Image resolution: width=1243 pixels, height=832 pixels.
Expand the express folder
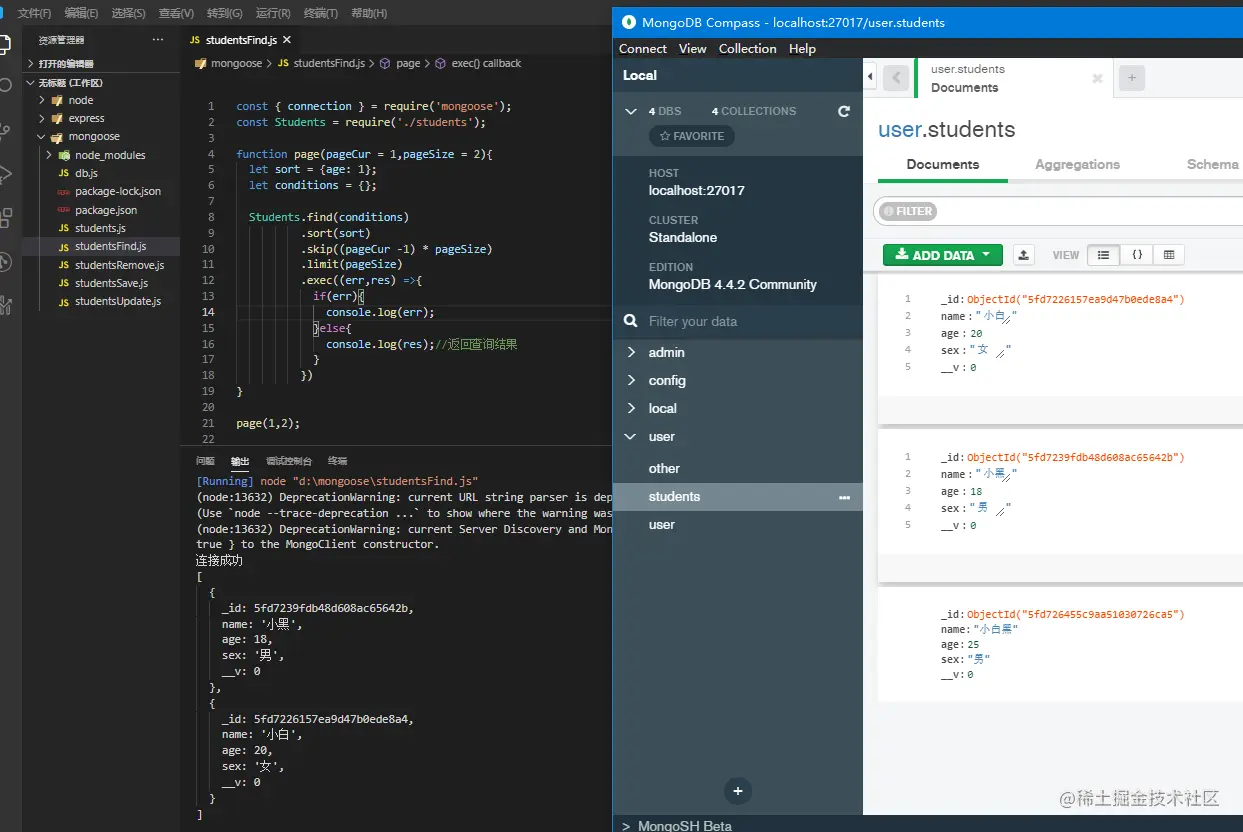tap(42, 118)
